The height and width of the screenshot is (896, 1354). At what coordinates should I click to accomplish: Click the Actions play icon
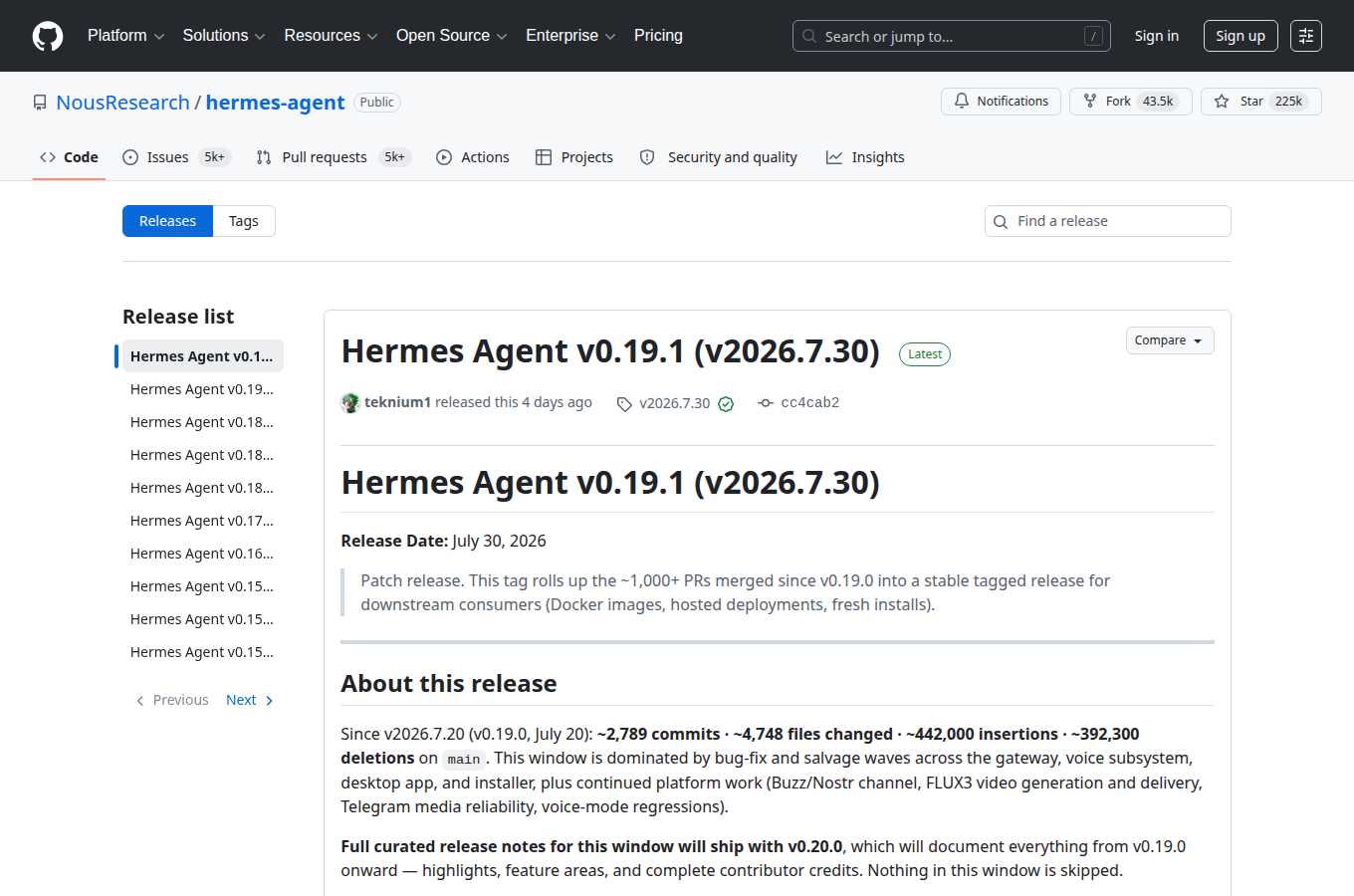pos(444,157)
